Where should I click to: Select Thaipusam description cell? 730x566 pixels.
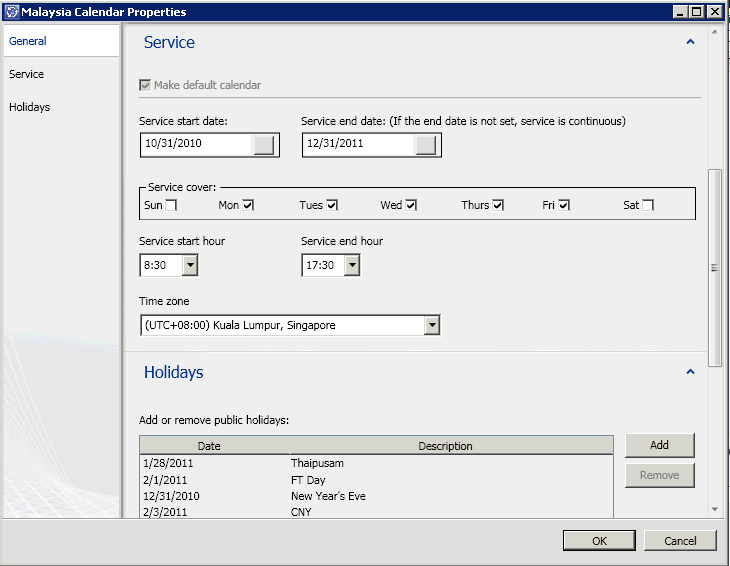point(317,463)
